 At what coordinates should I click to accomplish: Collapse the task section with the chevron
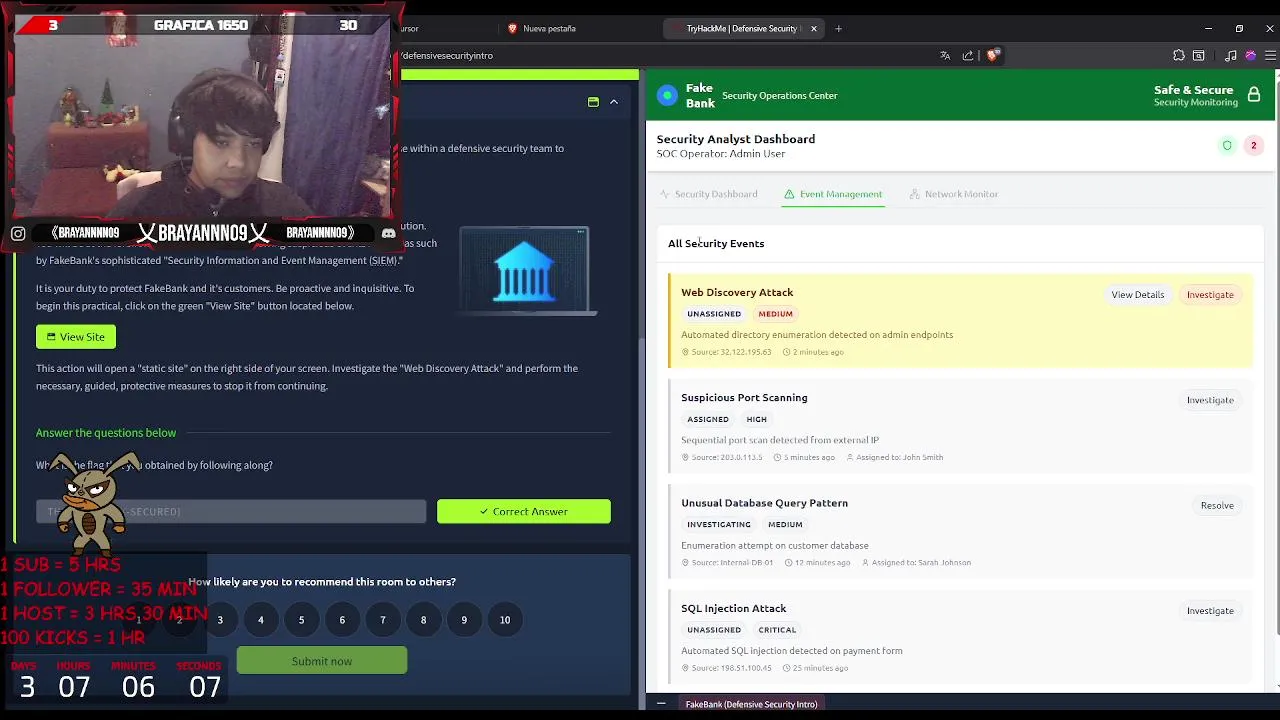614,102
